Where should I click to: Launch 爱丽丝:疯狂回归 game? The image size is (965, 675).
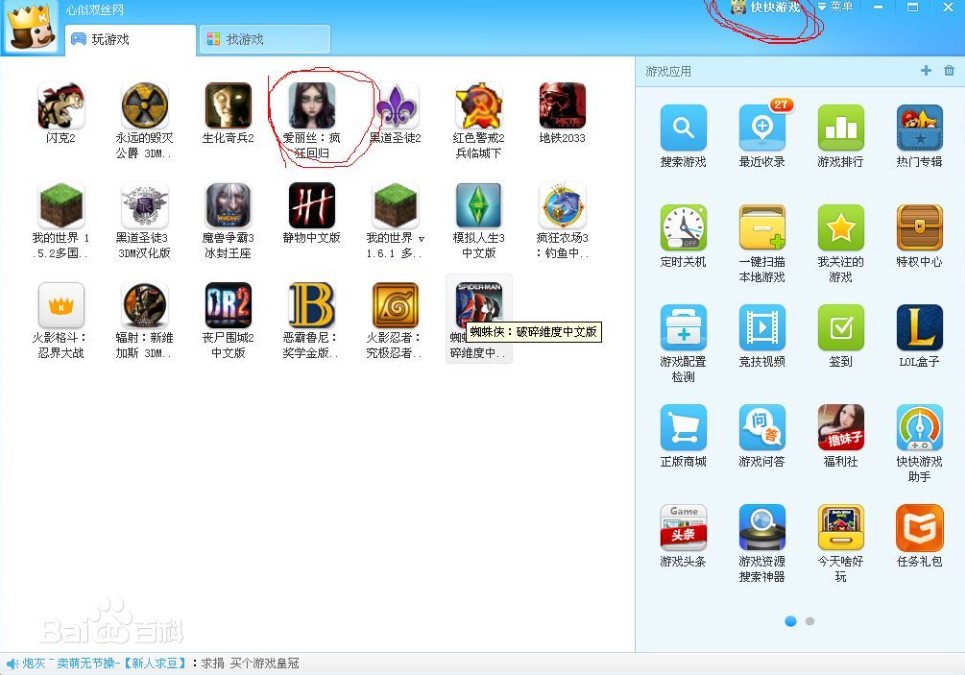tap(311, 106)
